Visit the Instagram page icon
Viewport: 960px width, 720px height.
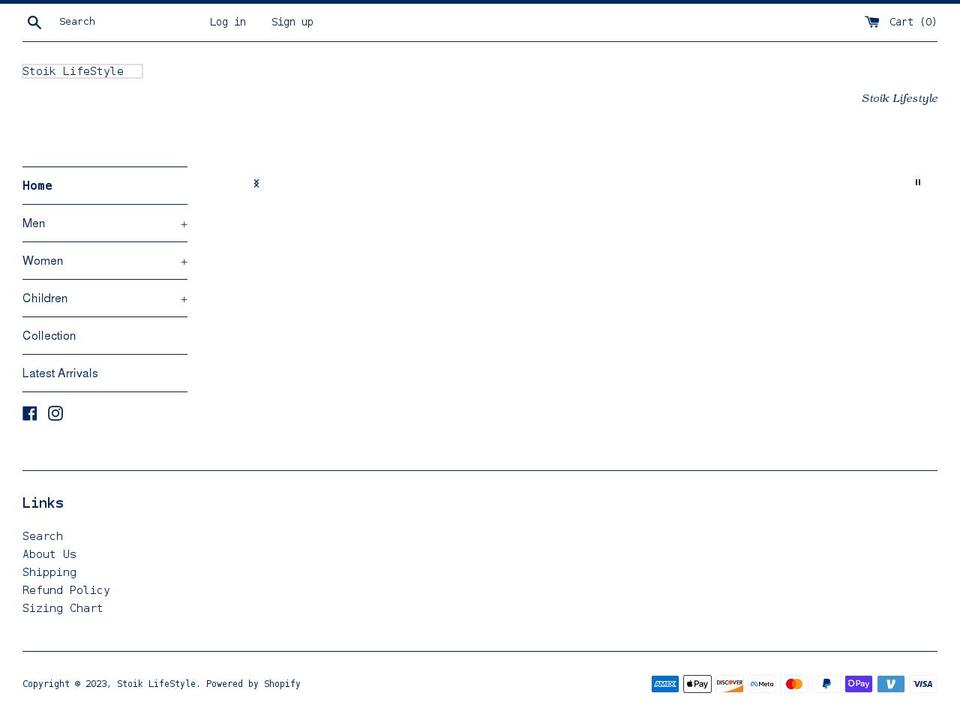(x=55, y=413)
